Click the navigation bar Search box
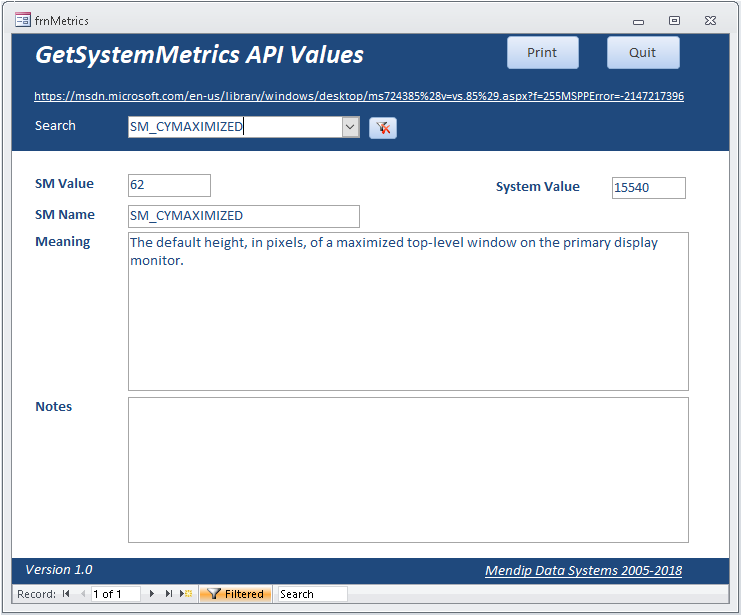 312,594
